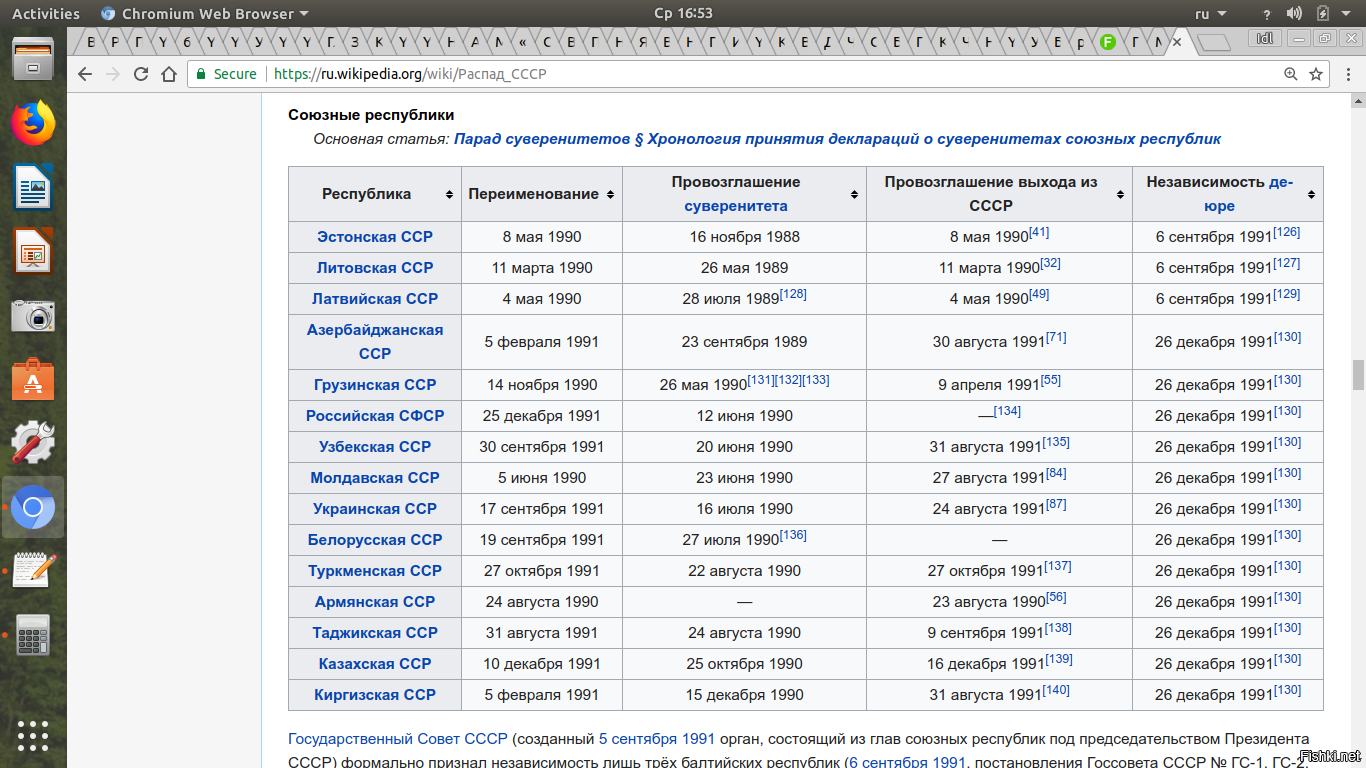1366x768 pixels.
Task: Open the Files manager from the dock
Action: [33, 60]
